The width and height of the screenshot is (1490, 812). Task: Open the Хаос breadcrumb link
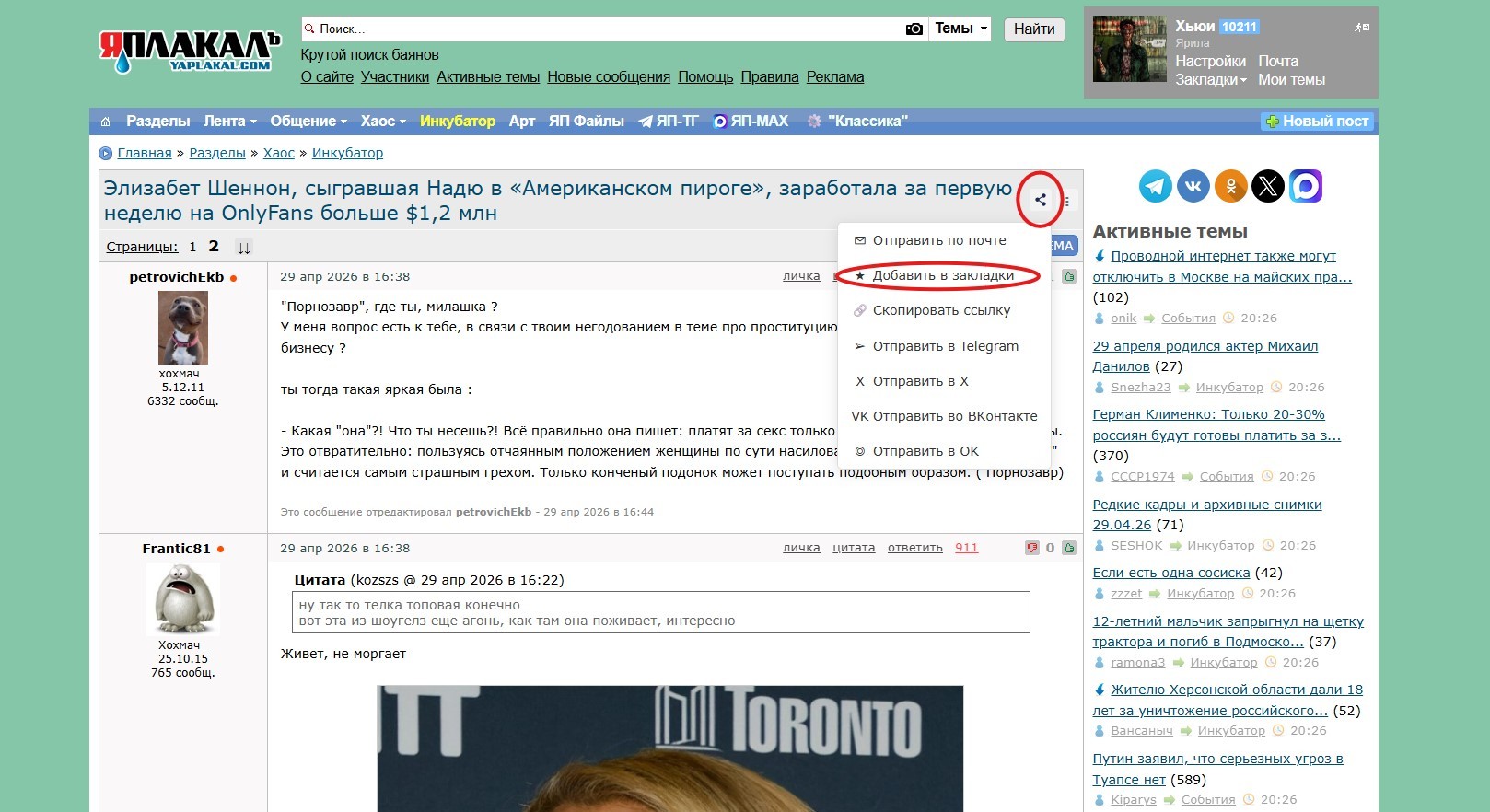279,154
